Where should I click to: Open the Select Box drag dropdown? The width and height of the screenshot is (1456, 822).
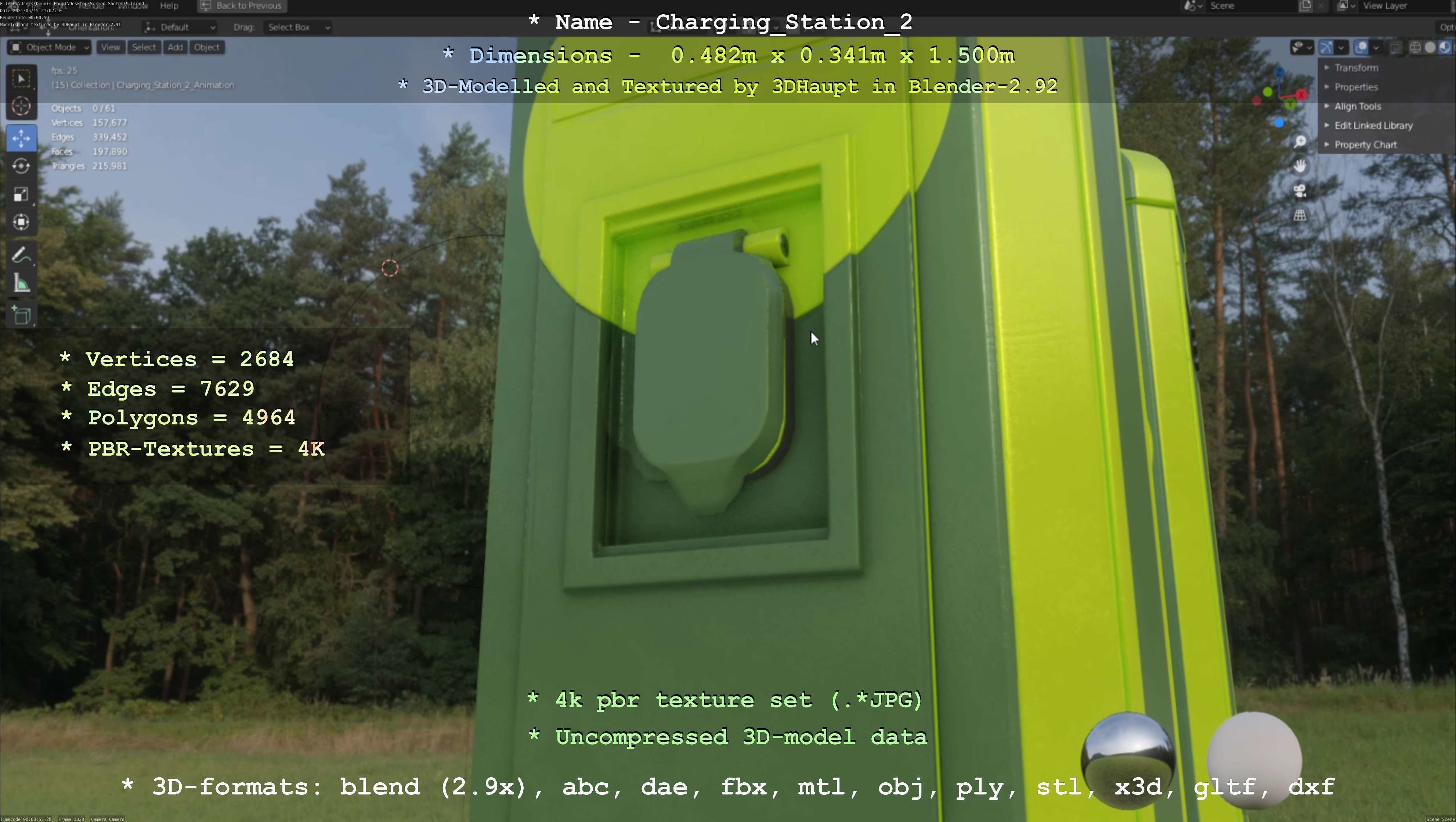298,27
